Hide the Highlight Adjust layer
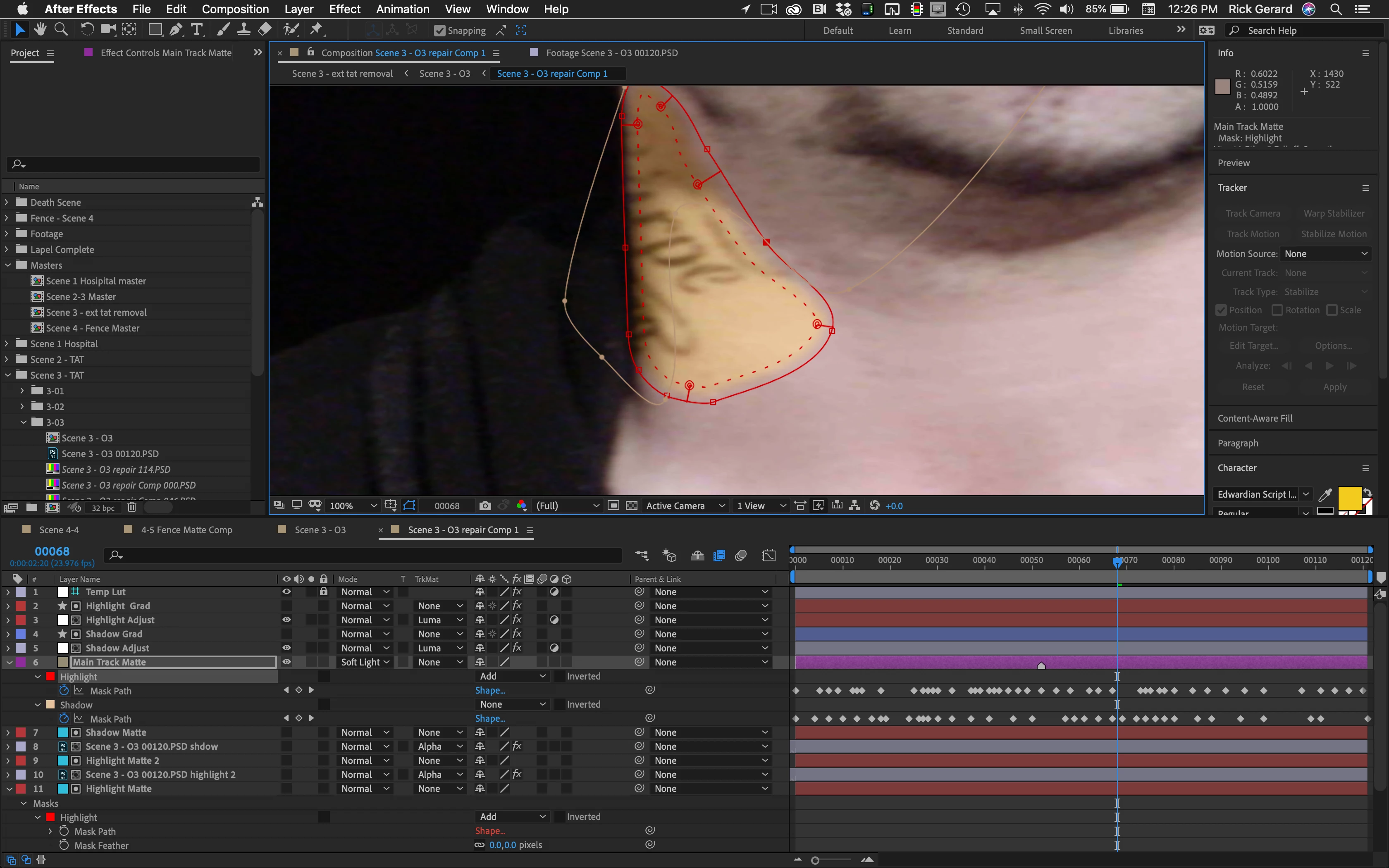Image resolution: width=1389 pixels, height=868 pixels. 286,620
